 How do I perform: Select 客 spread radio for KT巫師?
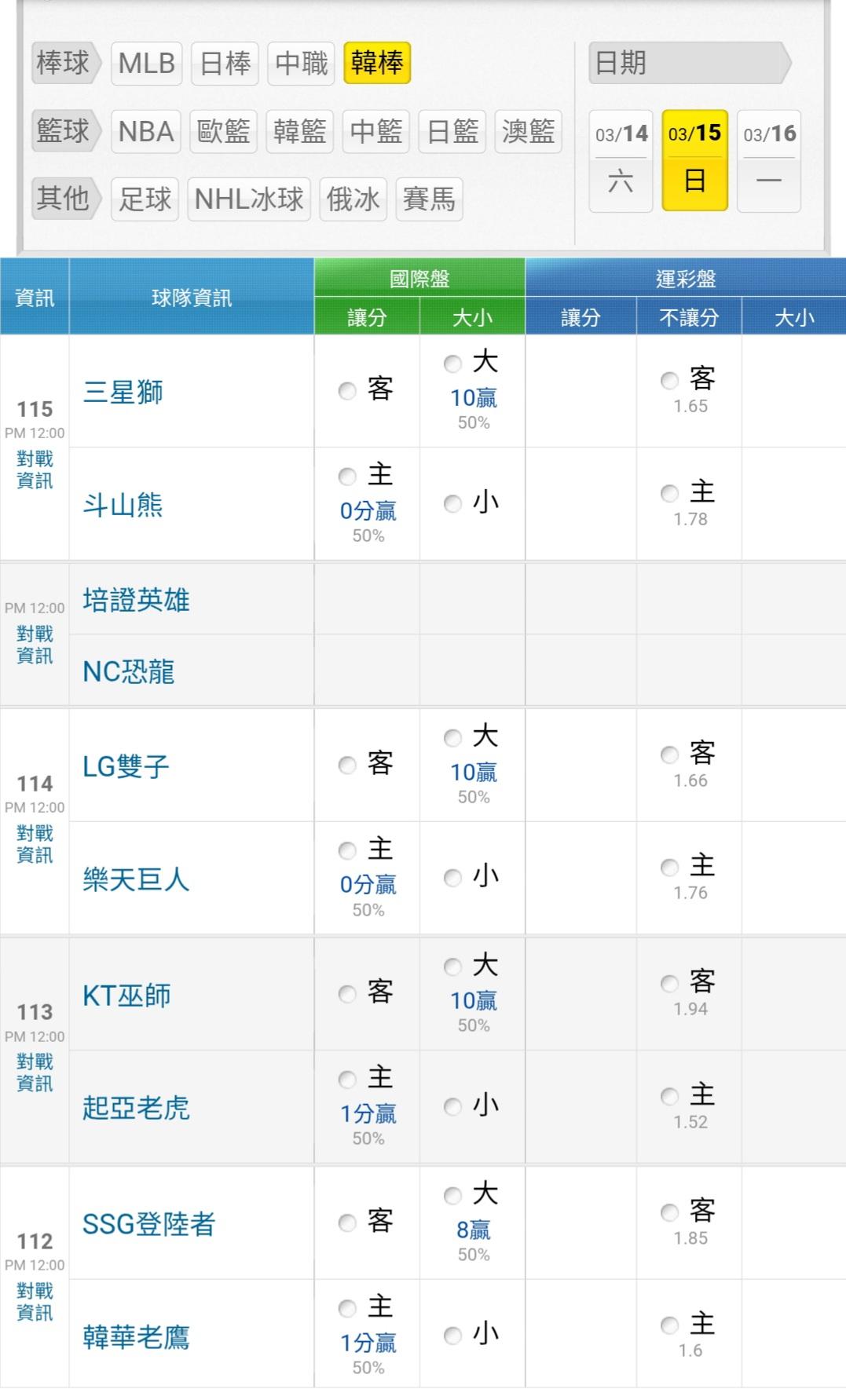[347, 994]
